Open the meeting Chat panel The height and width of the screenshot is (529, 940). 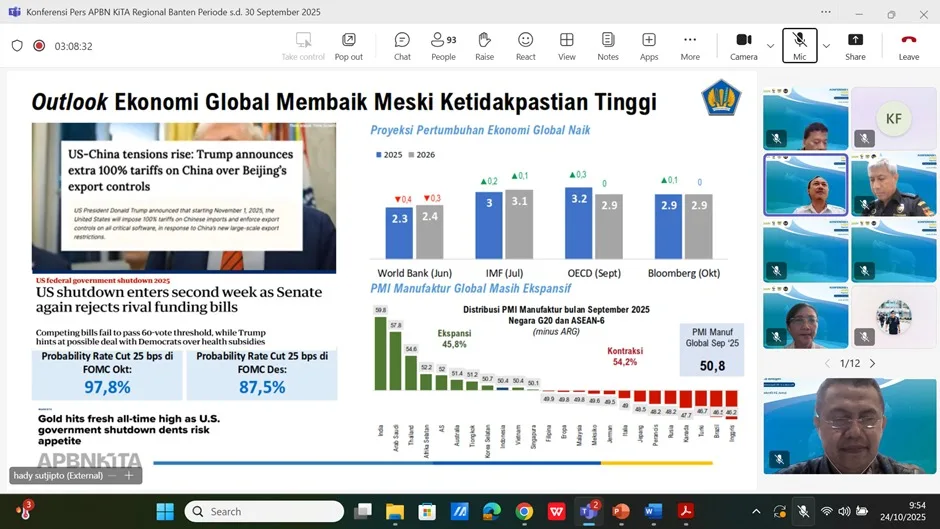(402, 45)
